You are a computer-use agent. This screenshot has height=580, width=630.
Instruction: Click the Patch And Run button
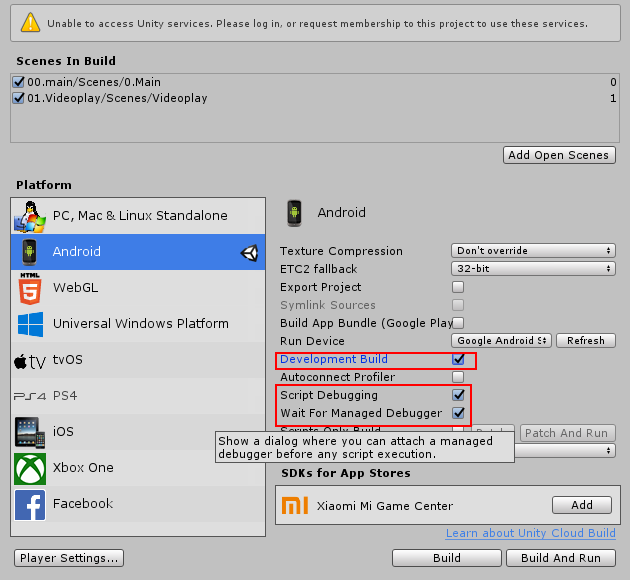(567, 433)
